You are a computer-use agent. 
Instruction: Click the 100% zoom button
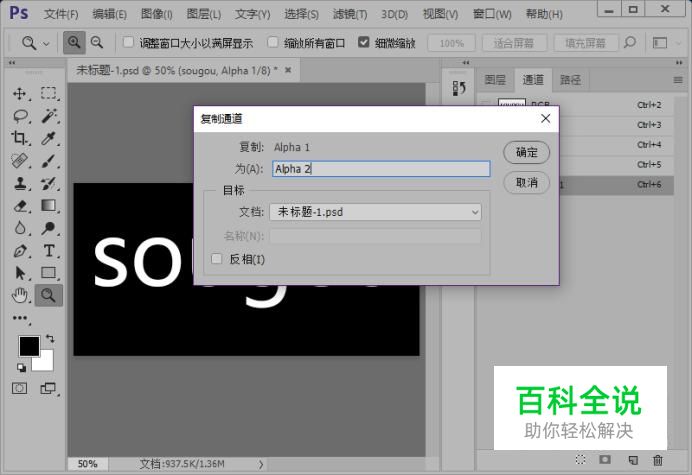click(451, 43)
